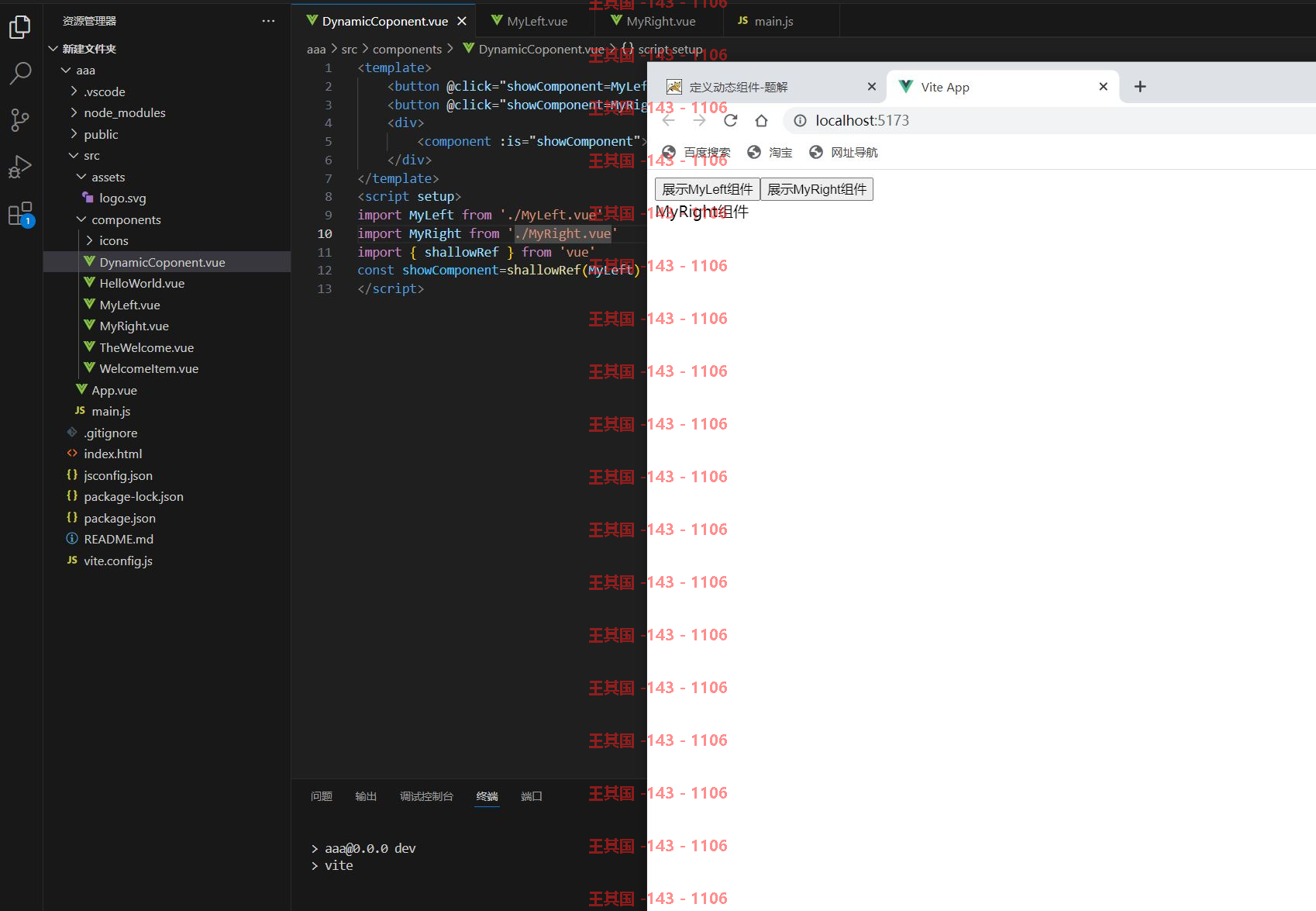Click the components breadcrumb segment
The width and height of the screenshot is (1316, 911).
pyautogui.click(x=407, y=49)
